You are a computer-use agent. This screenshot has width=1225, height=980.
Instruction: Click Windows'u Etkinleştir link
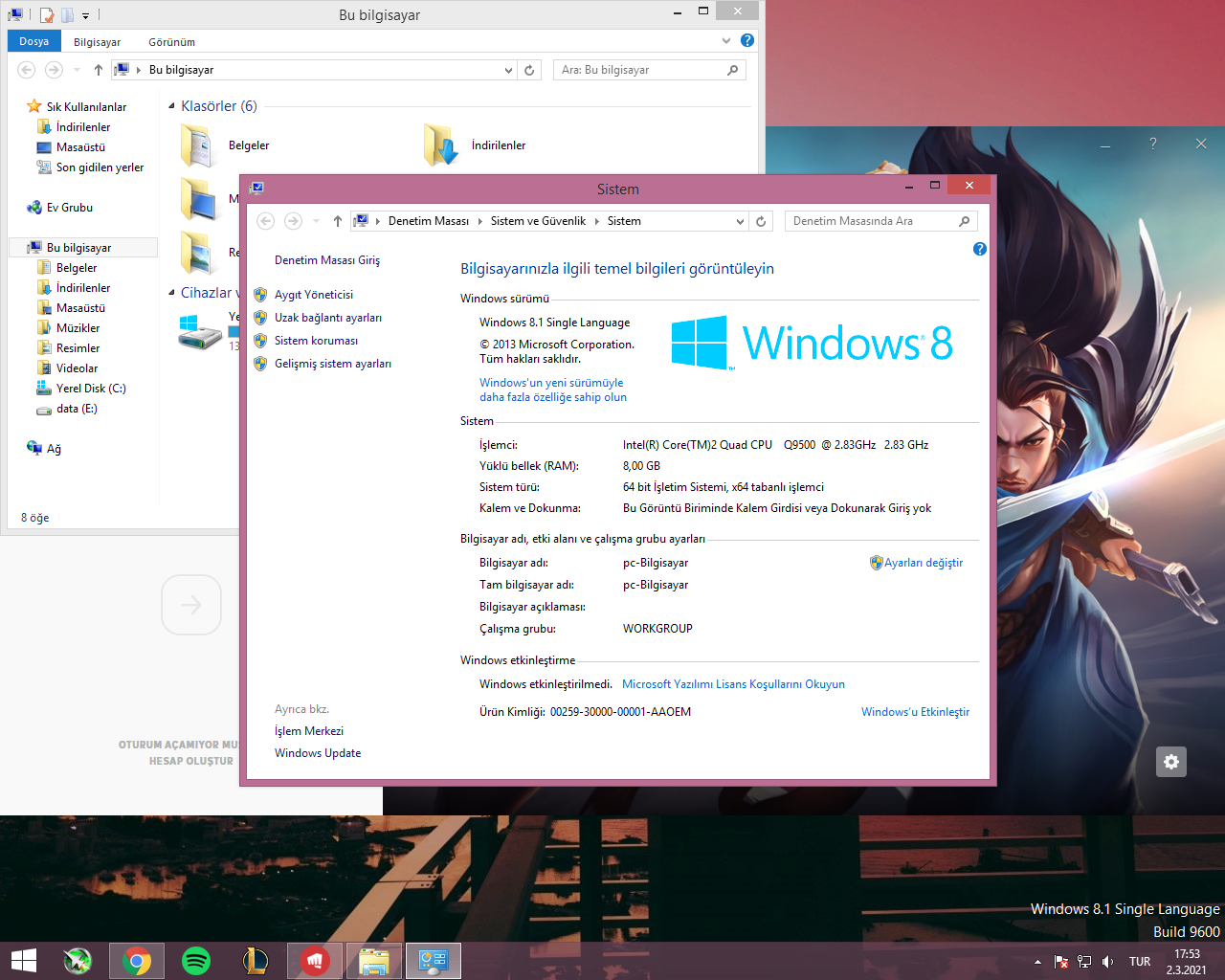point(915,712)
